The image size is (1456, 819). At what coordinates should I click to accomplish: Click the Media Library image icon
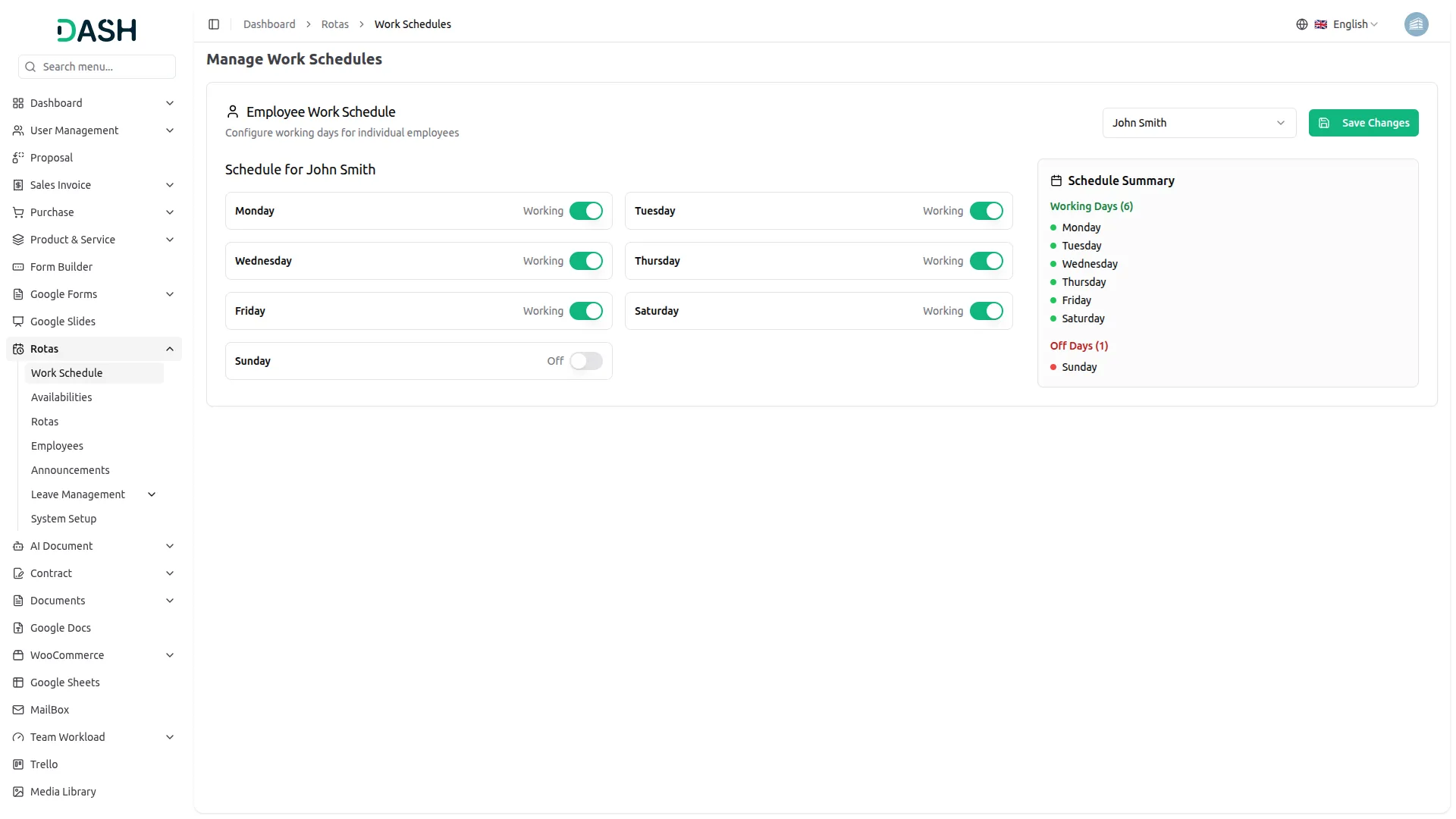pyautogui.click(x=18, y=792)
